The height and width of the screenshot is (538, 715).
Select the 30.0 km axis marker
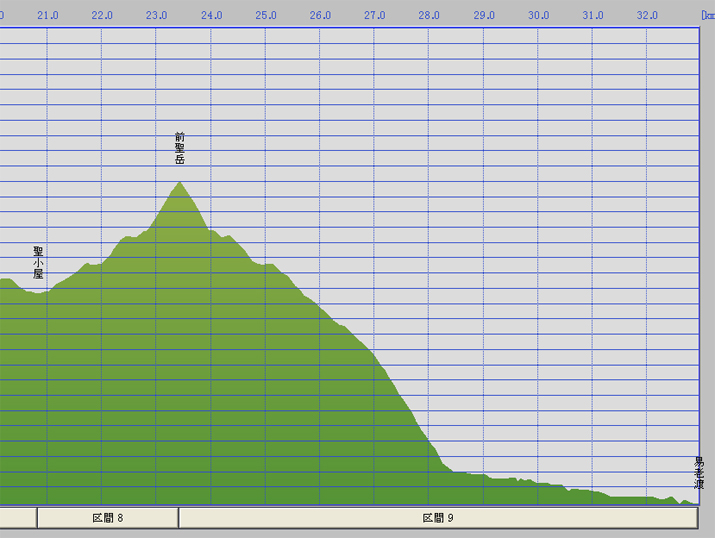tap(539, 16)
